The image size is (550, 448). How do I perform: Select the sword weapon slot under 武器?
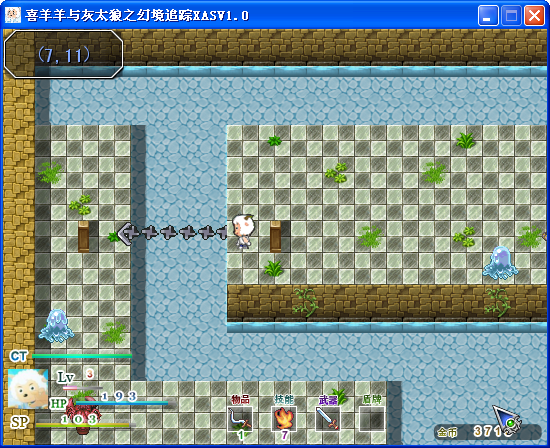[328, 419]
